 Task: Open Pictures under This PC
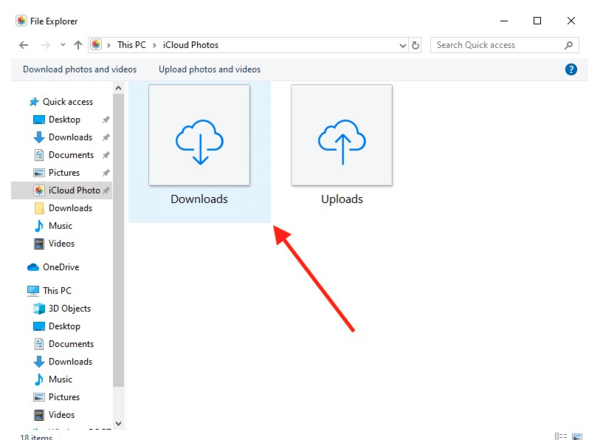[x=64, y=397]
